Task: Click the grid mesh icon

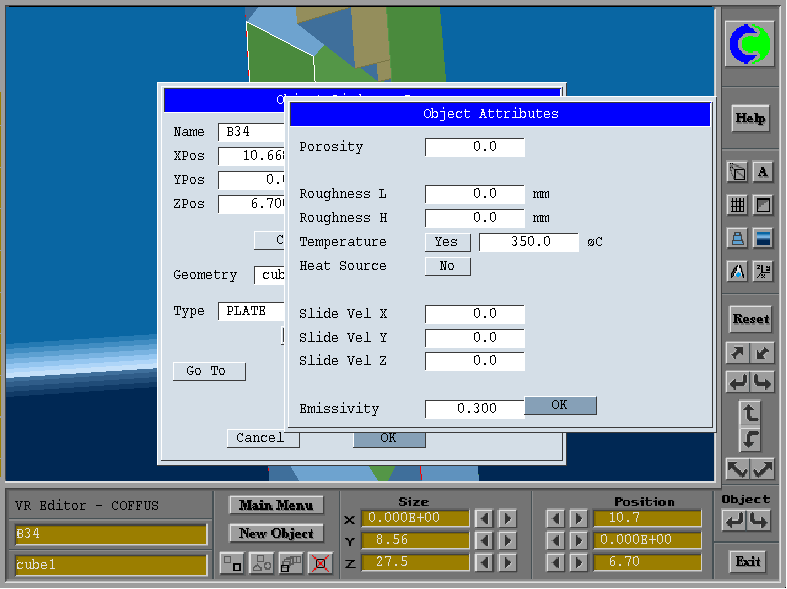Action: (x=737, y=205)
